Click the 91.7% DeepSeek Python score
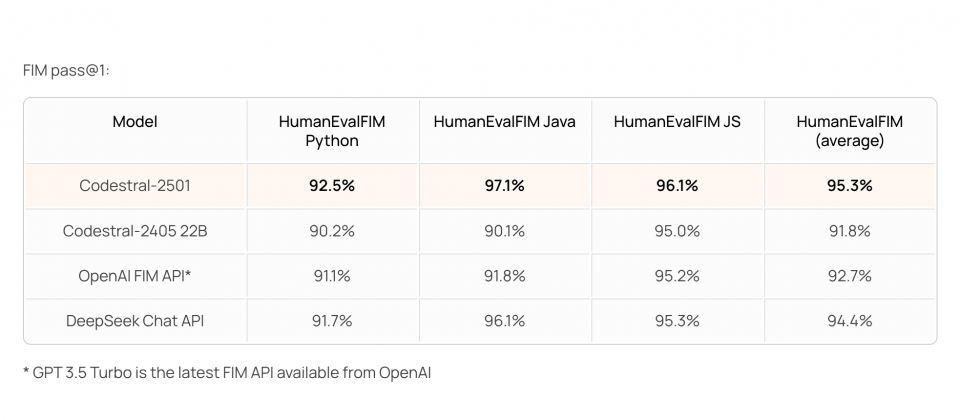 (x=332, y=321)
